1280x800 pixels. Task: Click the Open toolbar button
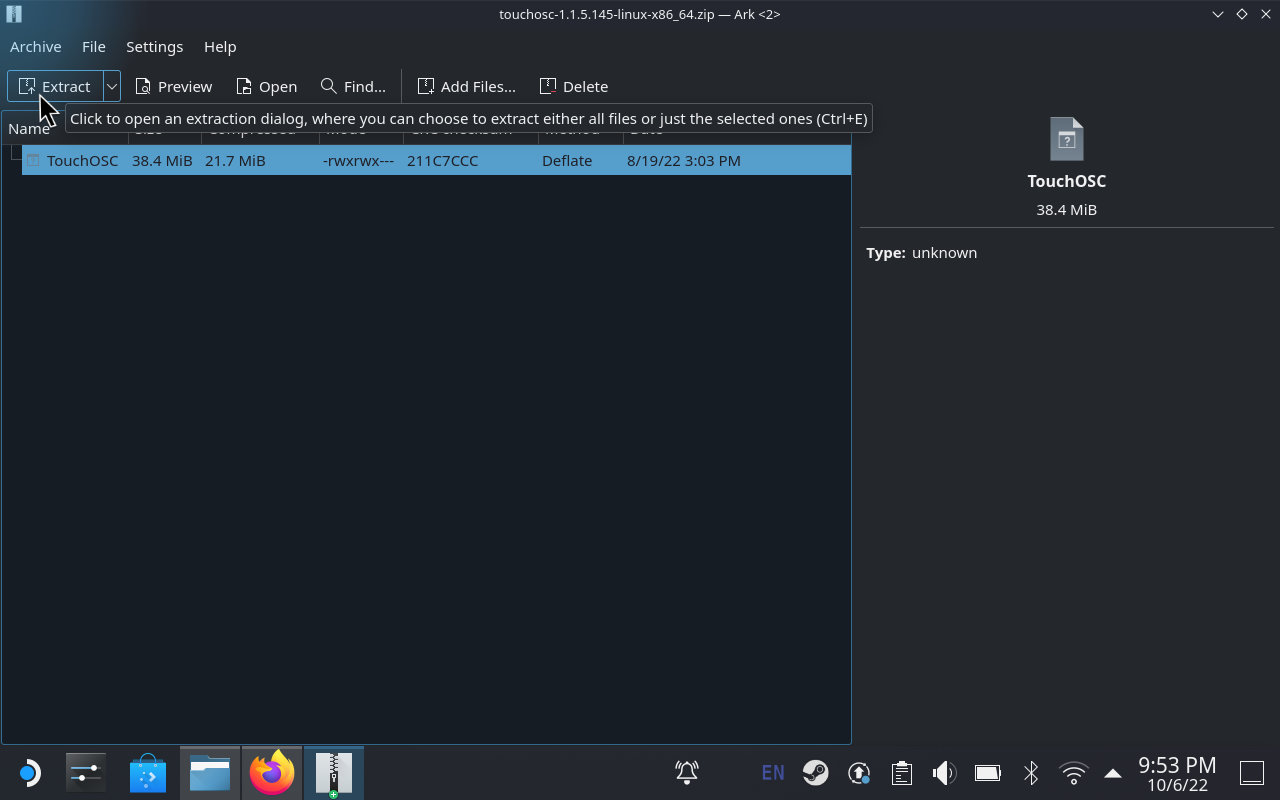pyautogui.click(x=266, y=86)
